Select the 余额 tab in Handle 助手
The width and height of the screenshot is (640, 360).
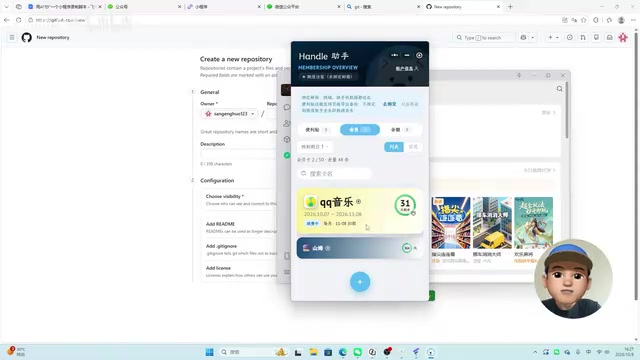point(400,130)
